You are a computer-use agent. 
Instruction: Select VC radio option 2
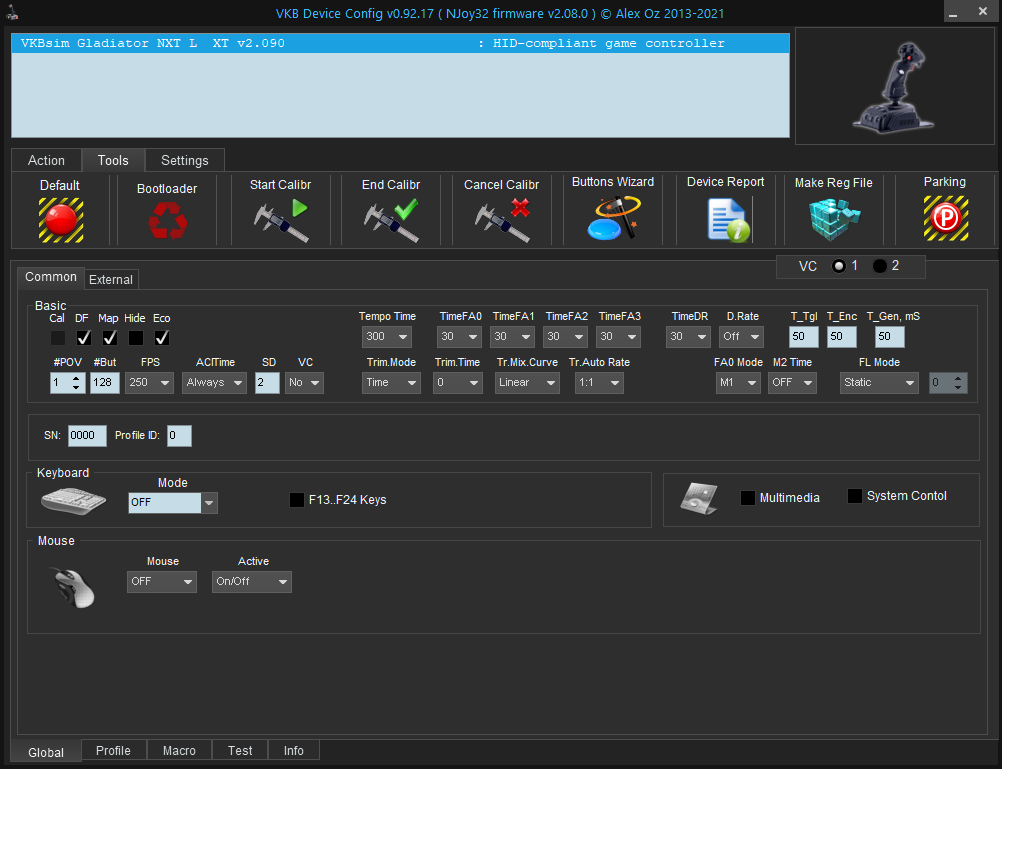coord(880,266)
